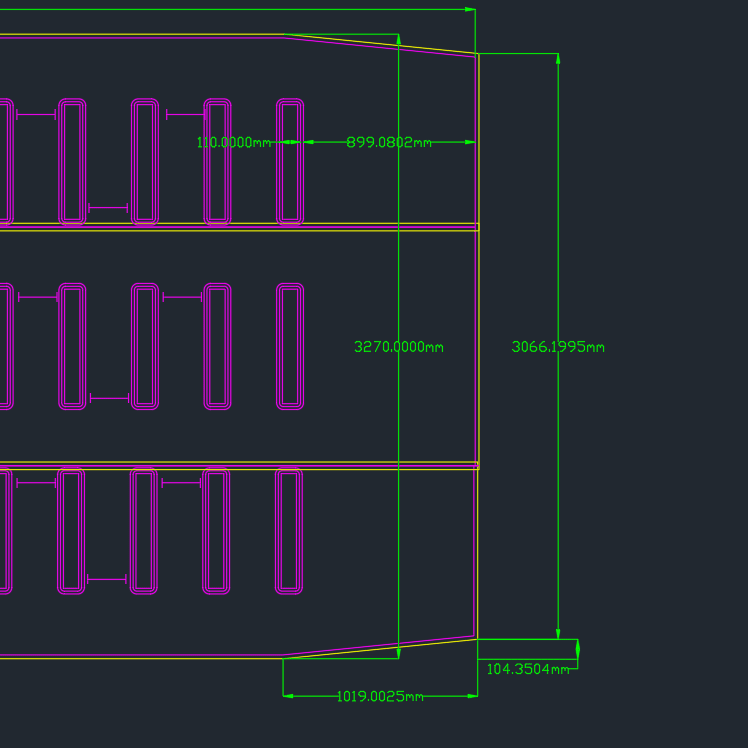
Task: Select the 1019.0025mm bottom dimension text
Action: tap(379, 696)
